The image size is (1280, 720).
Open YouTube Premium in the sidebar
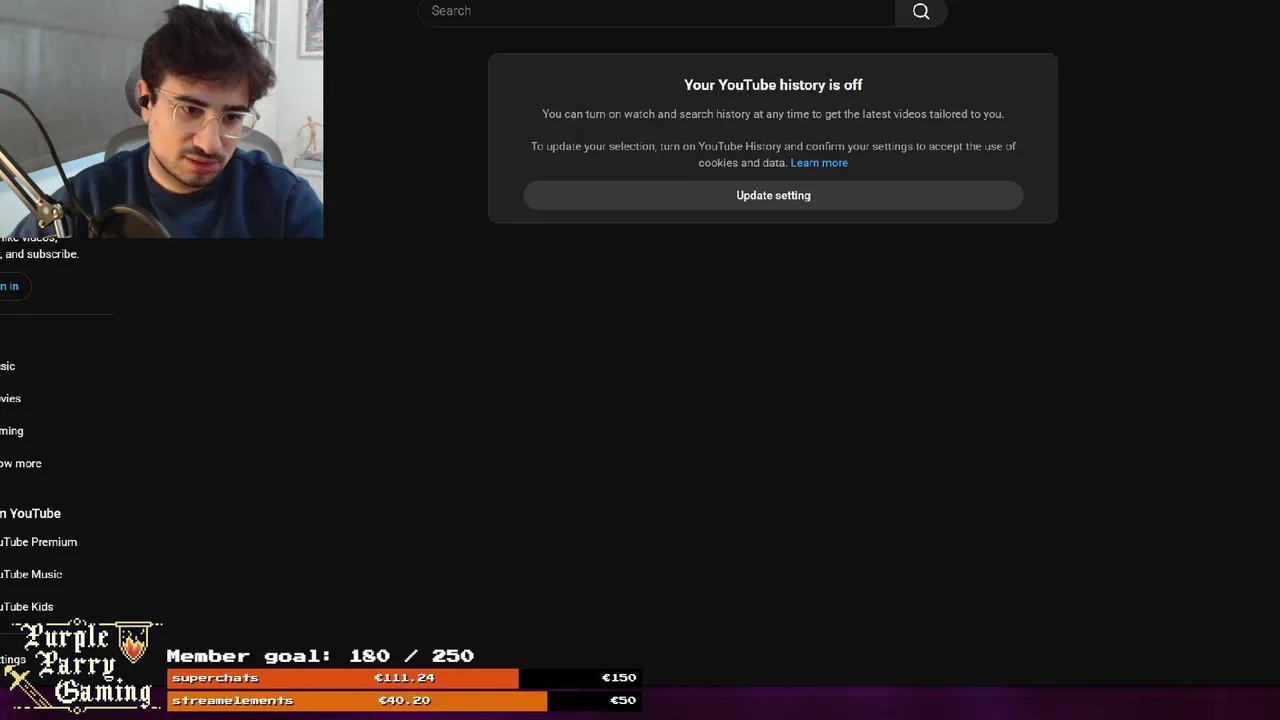click(38, 542)
